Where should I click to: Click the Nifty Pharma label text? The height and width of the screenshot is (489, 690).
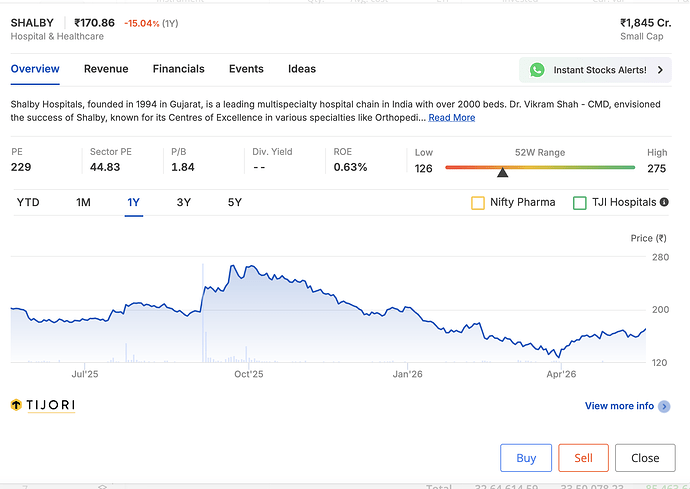pos(522,202)
